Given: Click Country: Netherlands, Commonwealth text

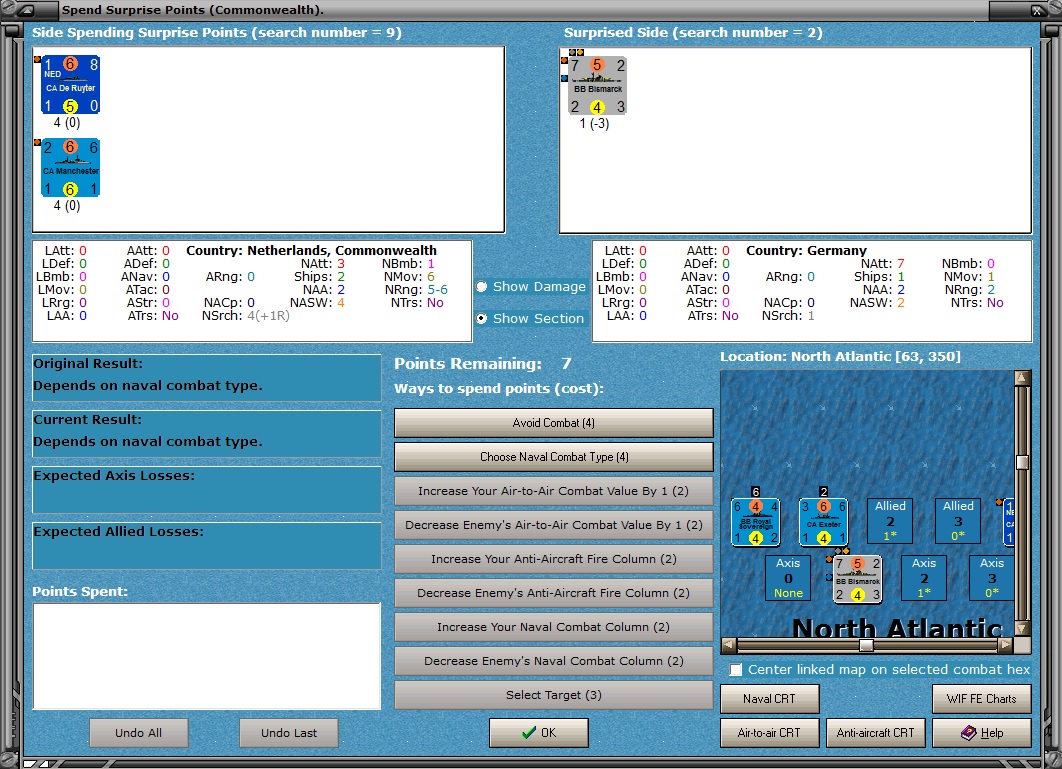Looking at the screenshot, I should point(312,251).
